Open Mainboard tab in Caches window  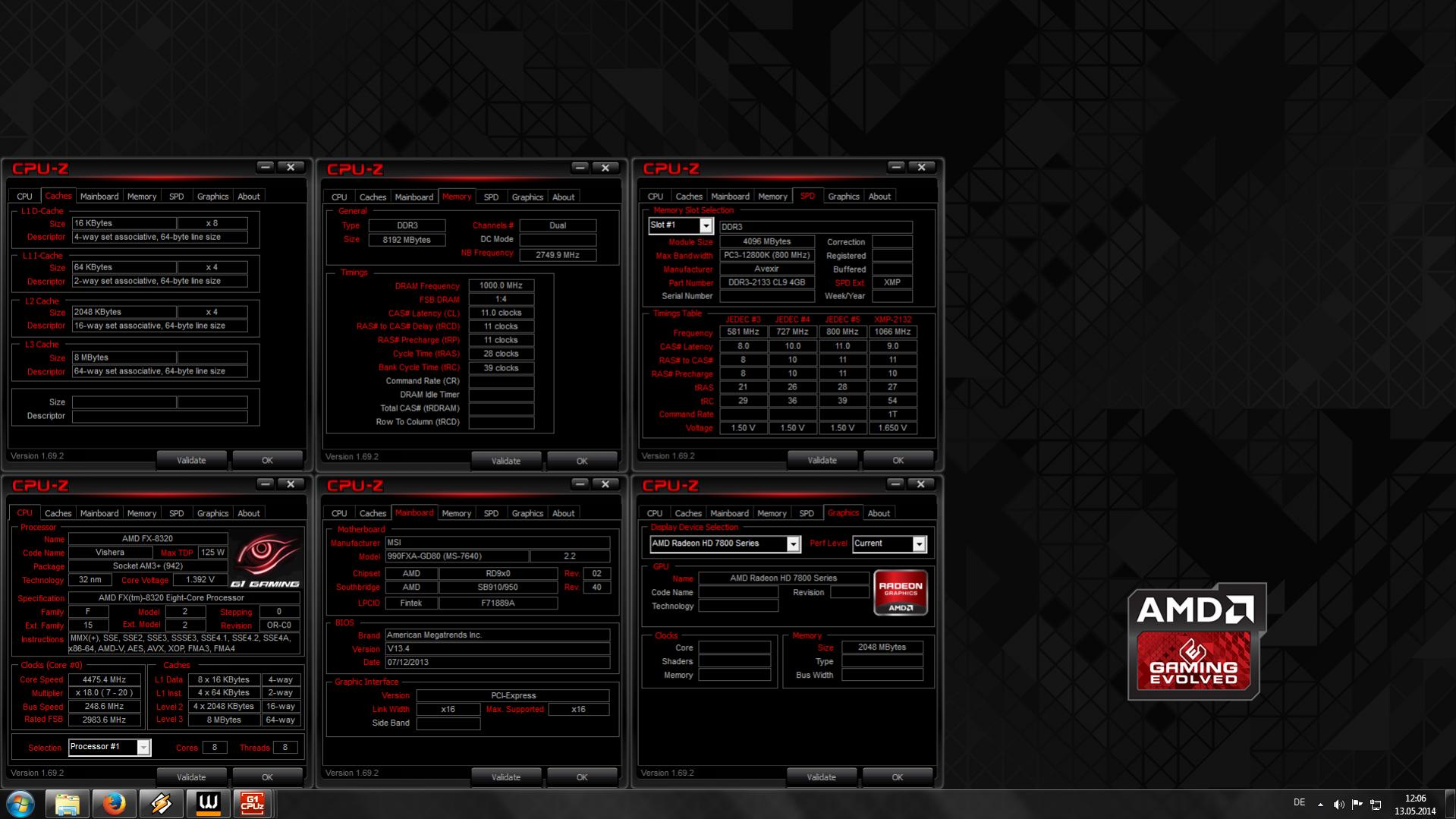click(99, 197)
